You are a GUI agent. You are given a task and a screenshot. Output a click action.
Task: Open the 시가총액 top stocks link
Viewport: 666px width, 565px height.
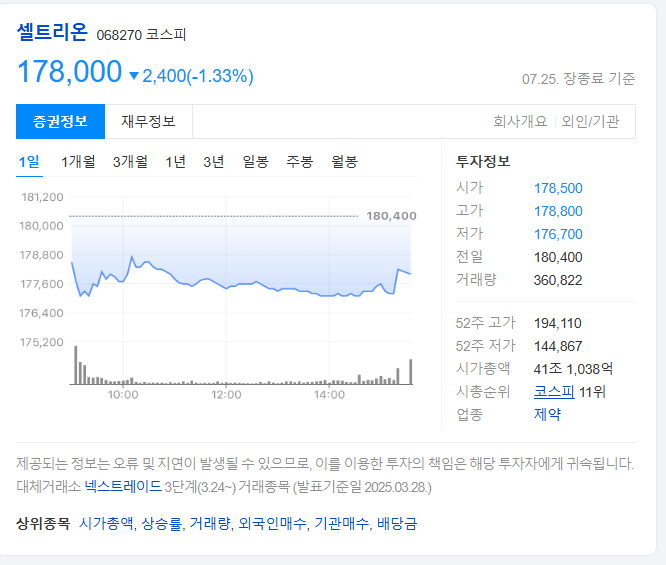(106, 523)
